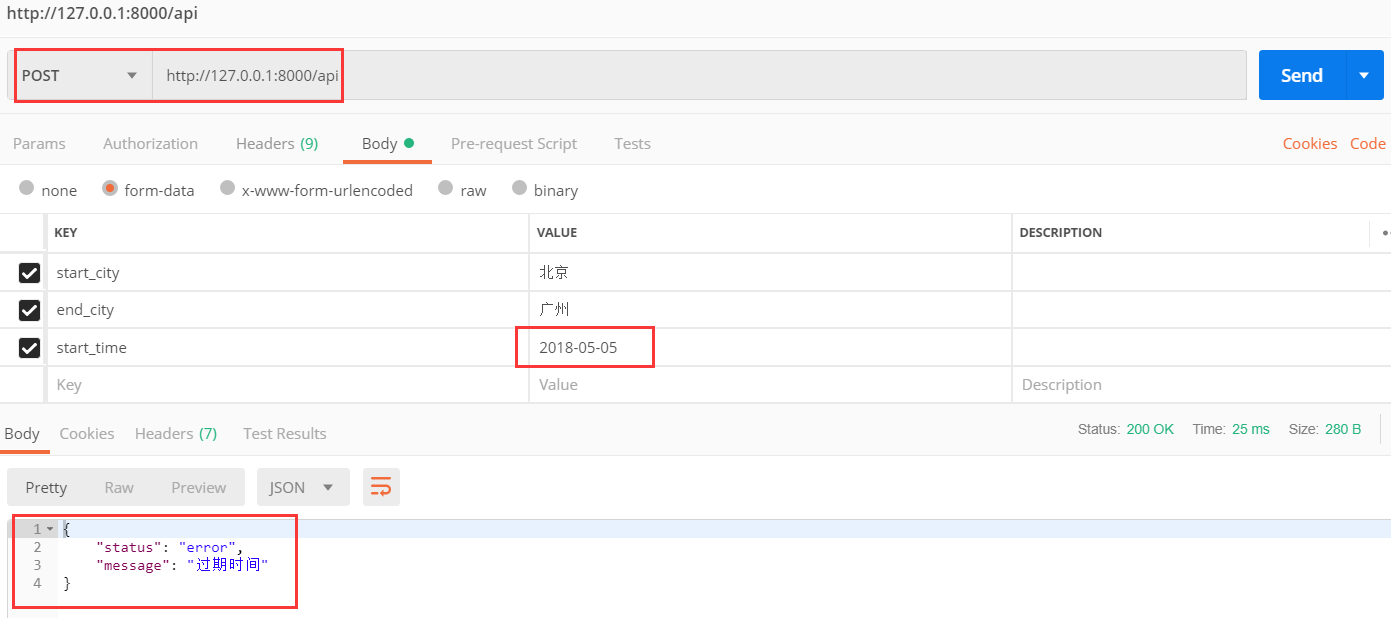Image resolution: width=1391 pixels, height=618 pixels.
Task: Select the binary body option
Action: click(519, 188)
